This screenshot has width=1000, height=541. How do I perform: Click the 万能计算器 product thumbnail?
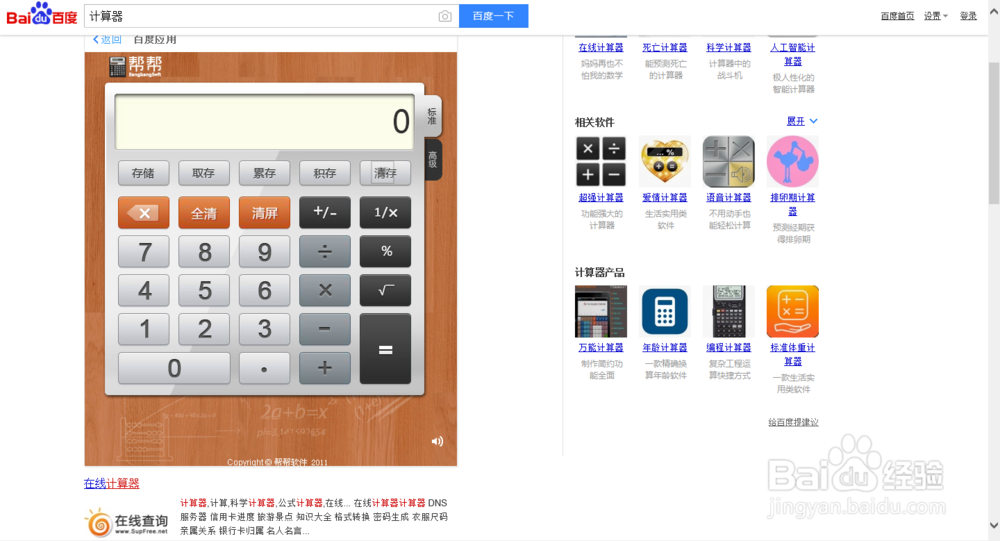pyautogui.click(x=601, y=311)
